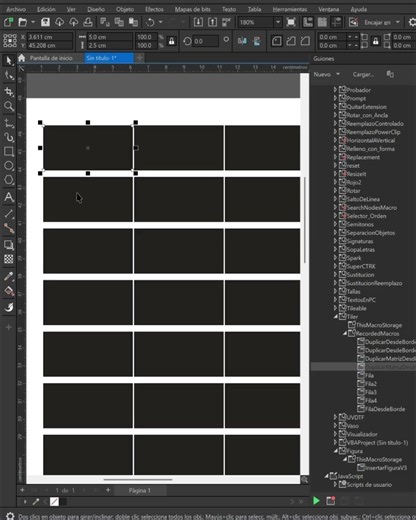Image resolution: width=416 pixels, height=520 pixels.
Task: Open the dropdown arrow next to Open
Action: pyautogui.click(x=33, y=22)
